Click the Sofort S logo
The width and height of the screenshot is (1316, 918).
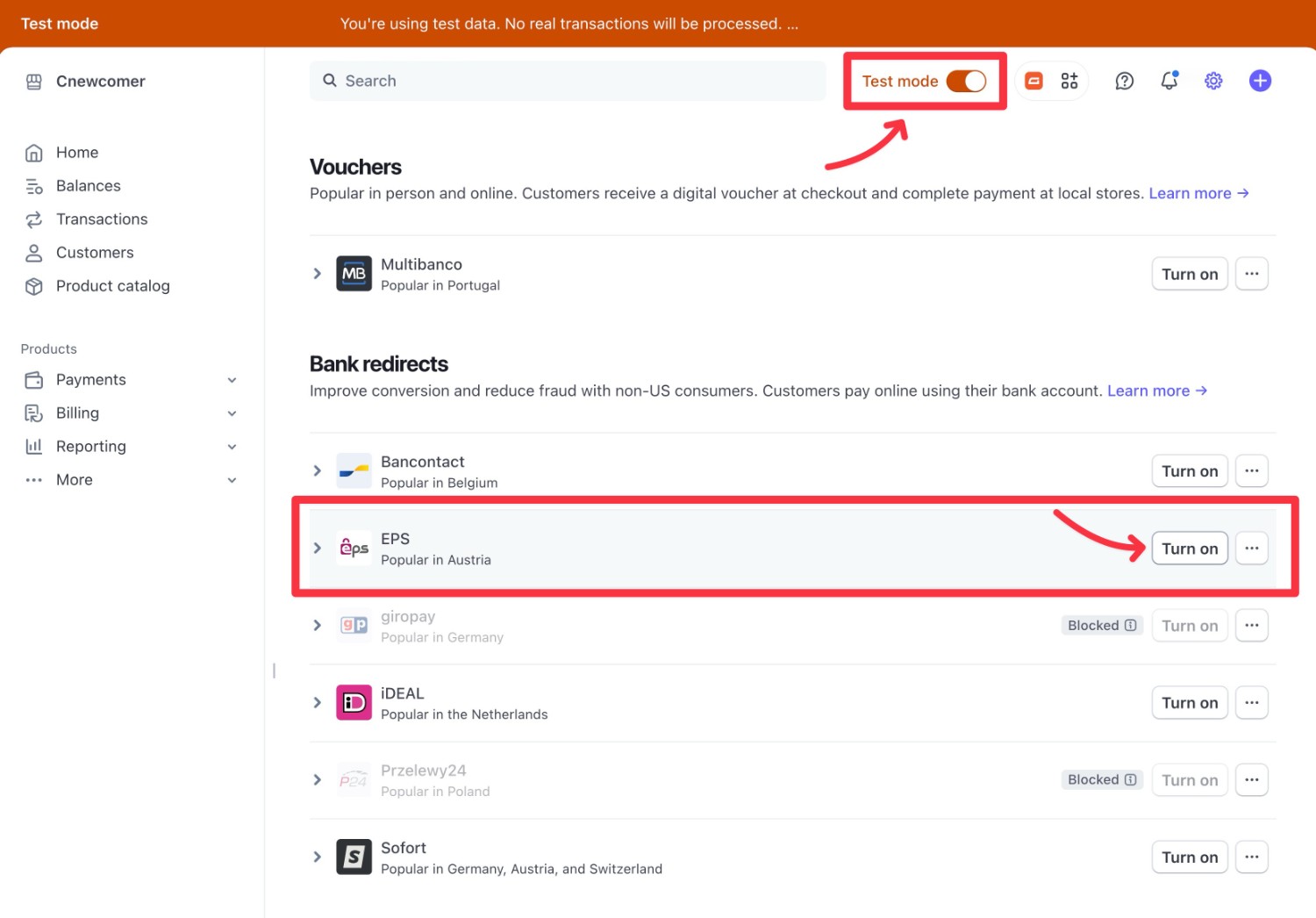tap(354, 857)
